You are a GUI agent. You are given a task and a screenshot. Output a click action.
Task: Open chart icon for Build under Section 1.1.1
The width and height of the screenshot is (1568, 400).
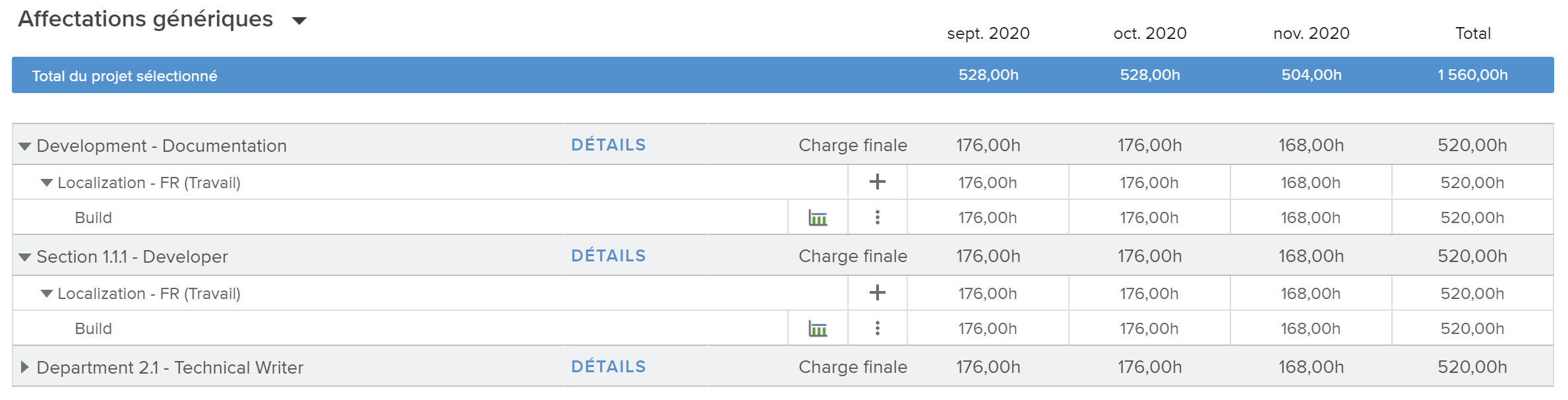818,329
